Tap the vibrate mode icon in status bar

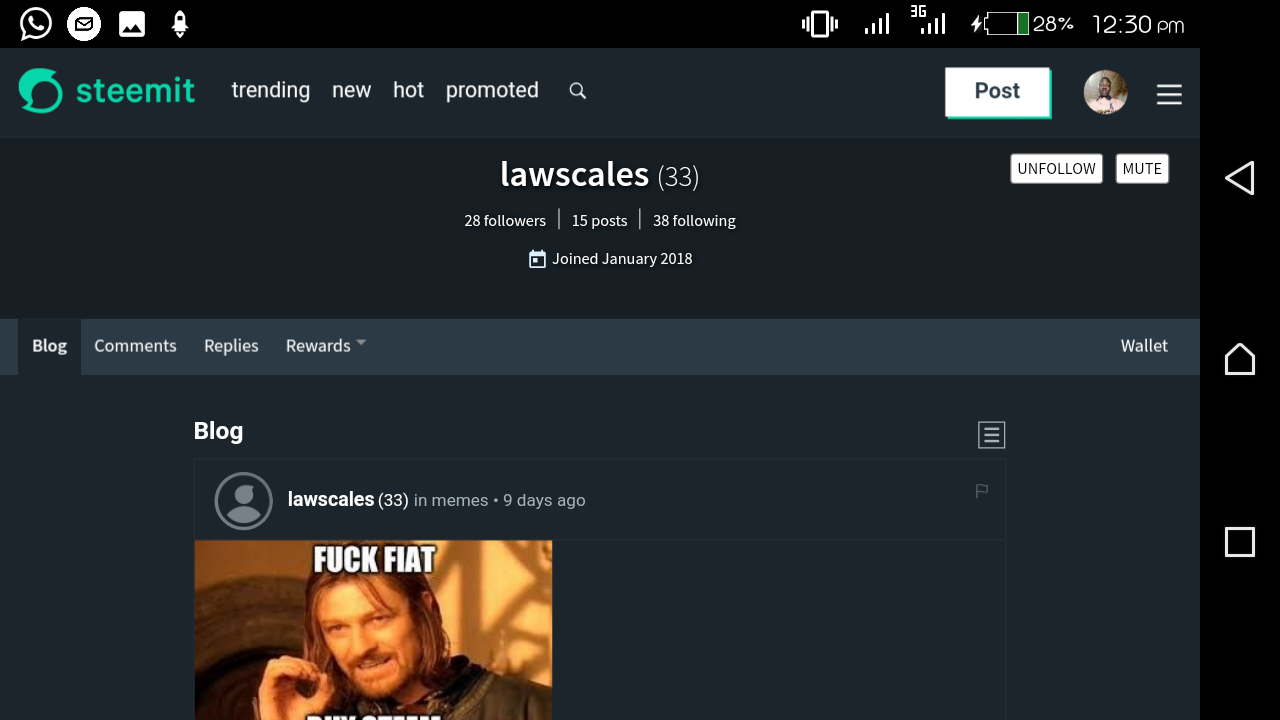tap(820, 24)
